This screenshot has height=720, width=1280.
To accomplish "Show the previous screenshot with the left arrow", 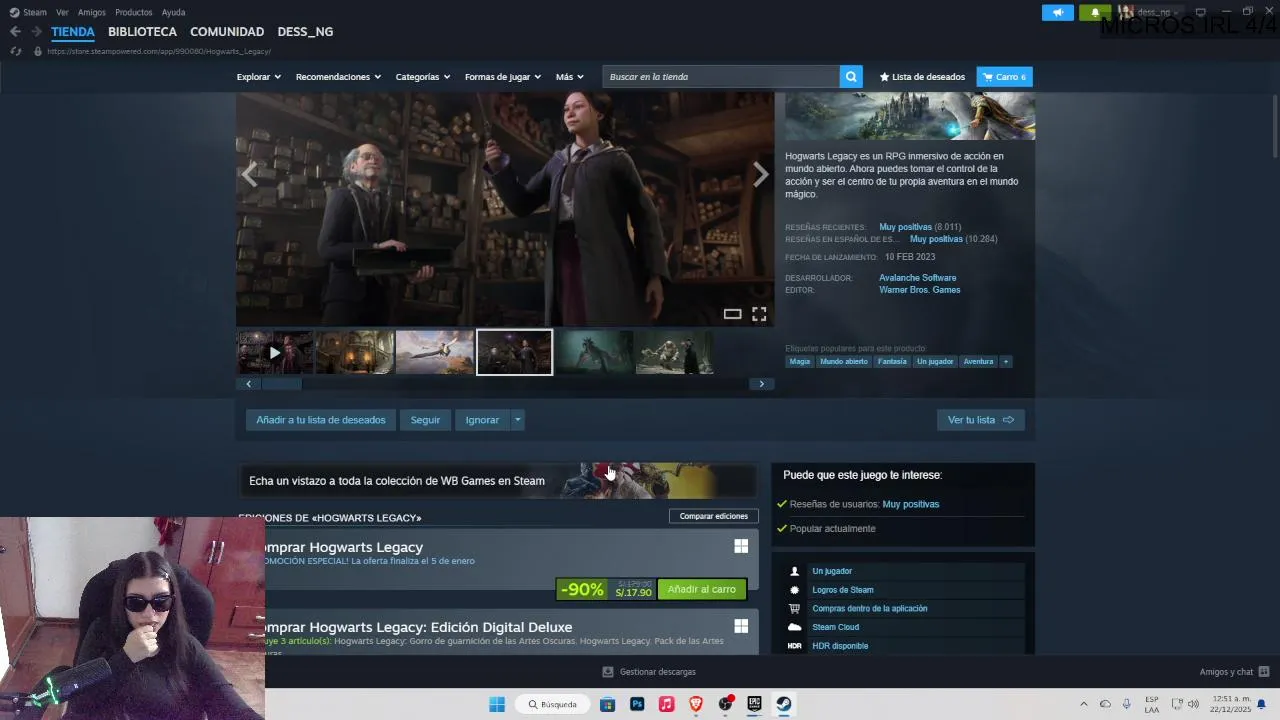I will click(x=249, y=175).
